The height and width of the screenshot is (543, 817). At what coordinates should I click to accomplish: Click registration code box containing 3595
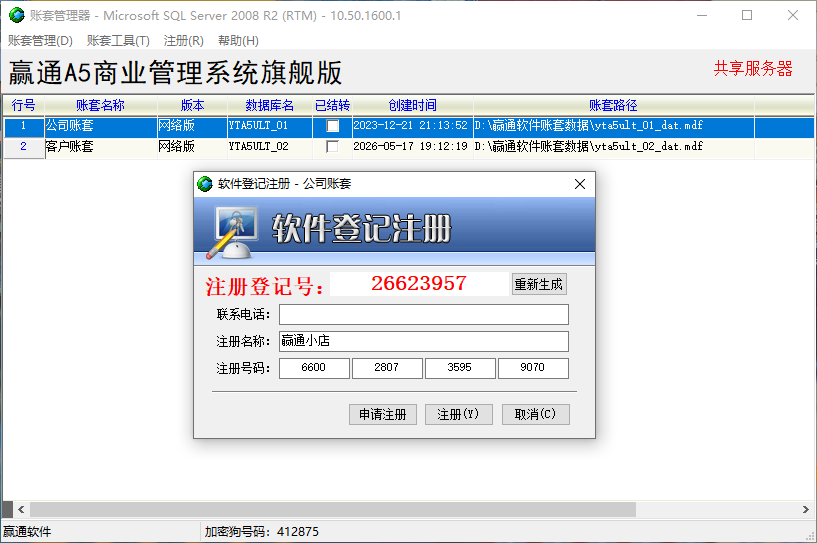point(460,368)
